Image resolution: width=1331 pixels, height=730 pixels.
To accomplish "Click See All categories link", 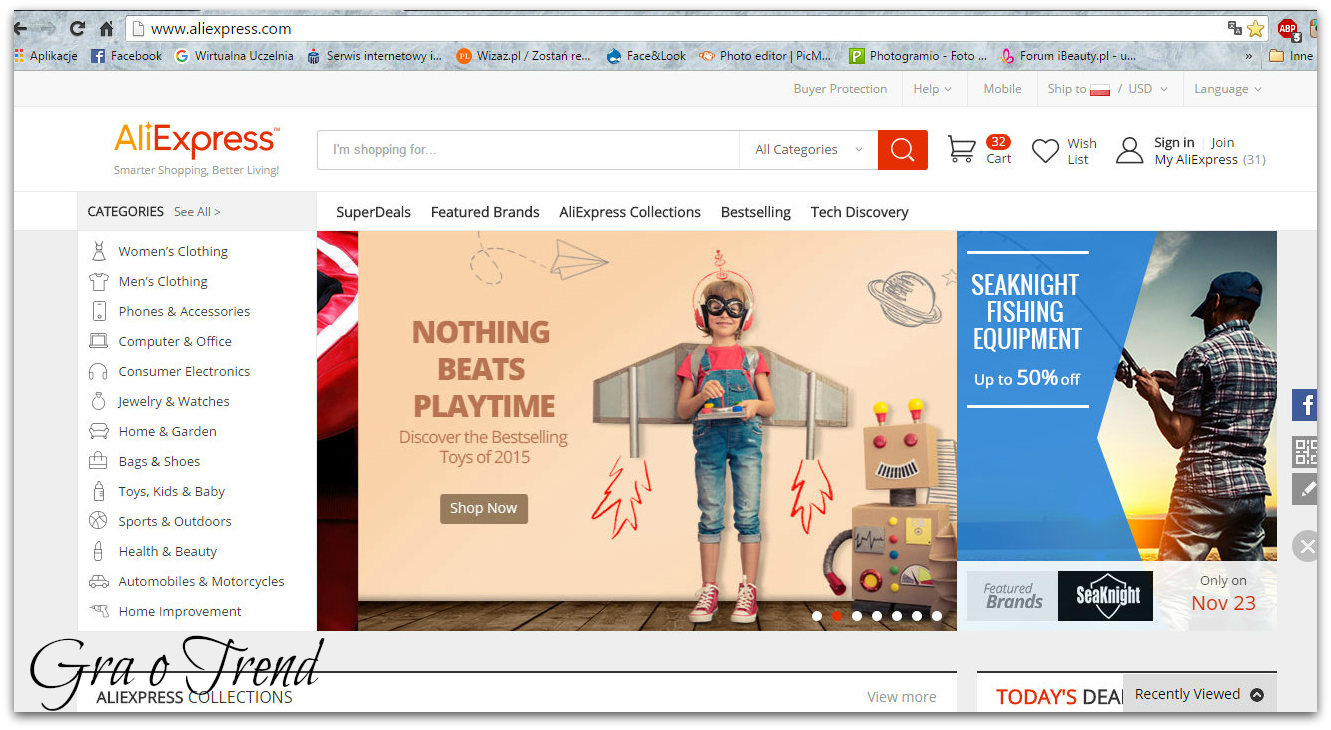I will pyautogui.click(x=197, y=212).
